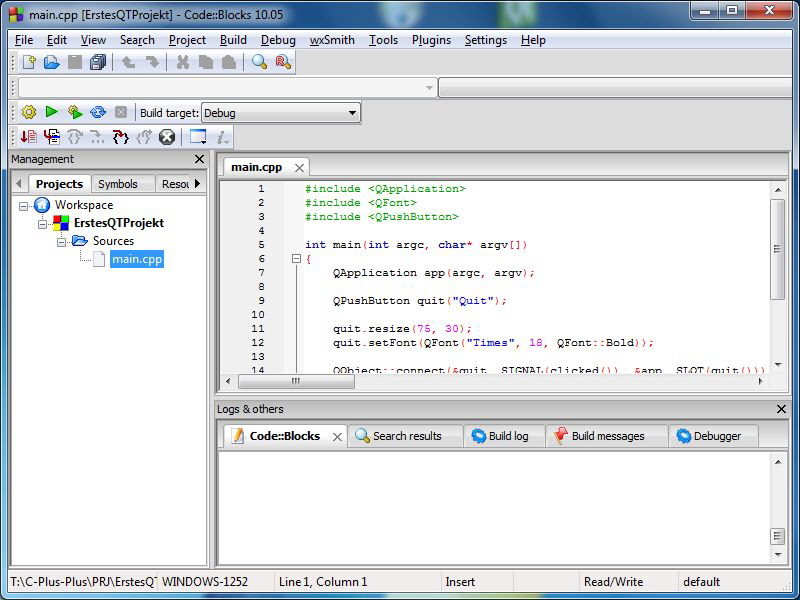
Task: Abort compilation using the X toolbar icon
Action: (x=119, y=112)
